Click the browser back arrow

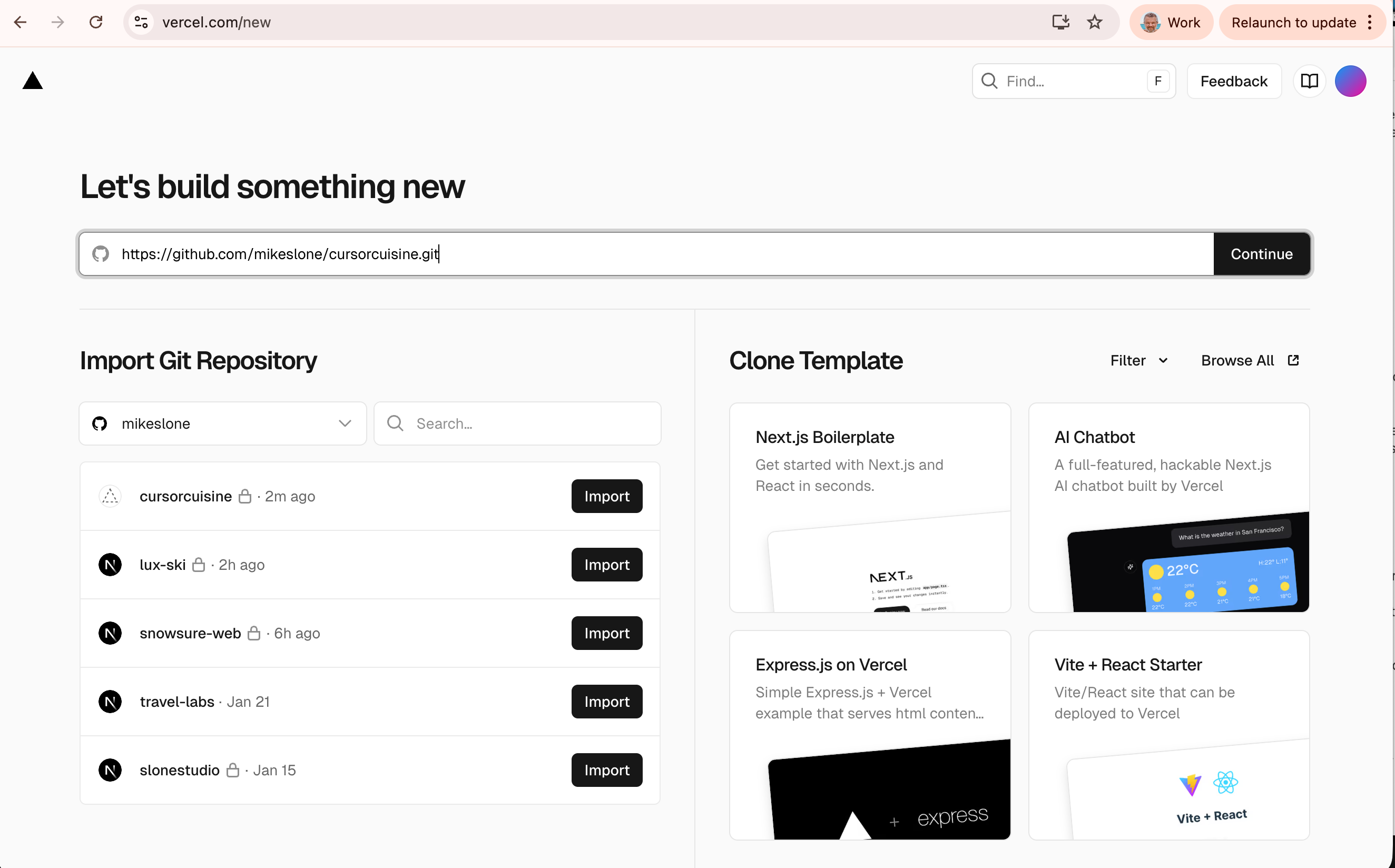[20, 23]
